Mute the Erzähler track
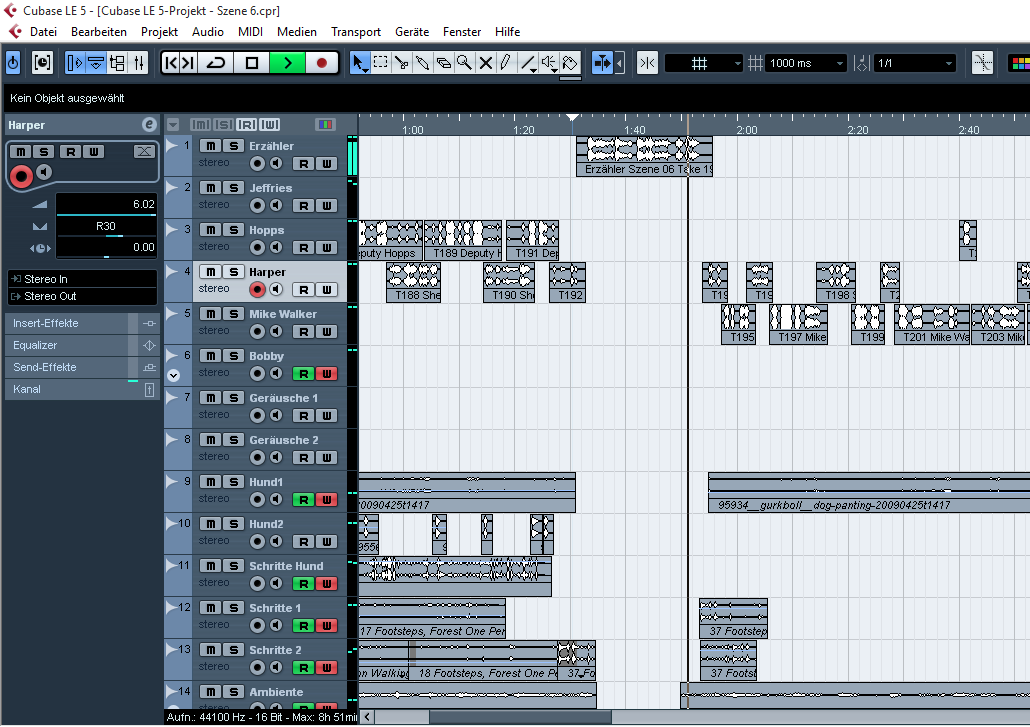The width and height of the screenshot is (1030, 727). 210,146
